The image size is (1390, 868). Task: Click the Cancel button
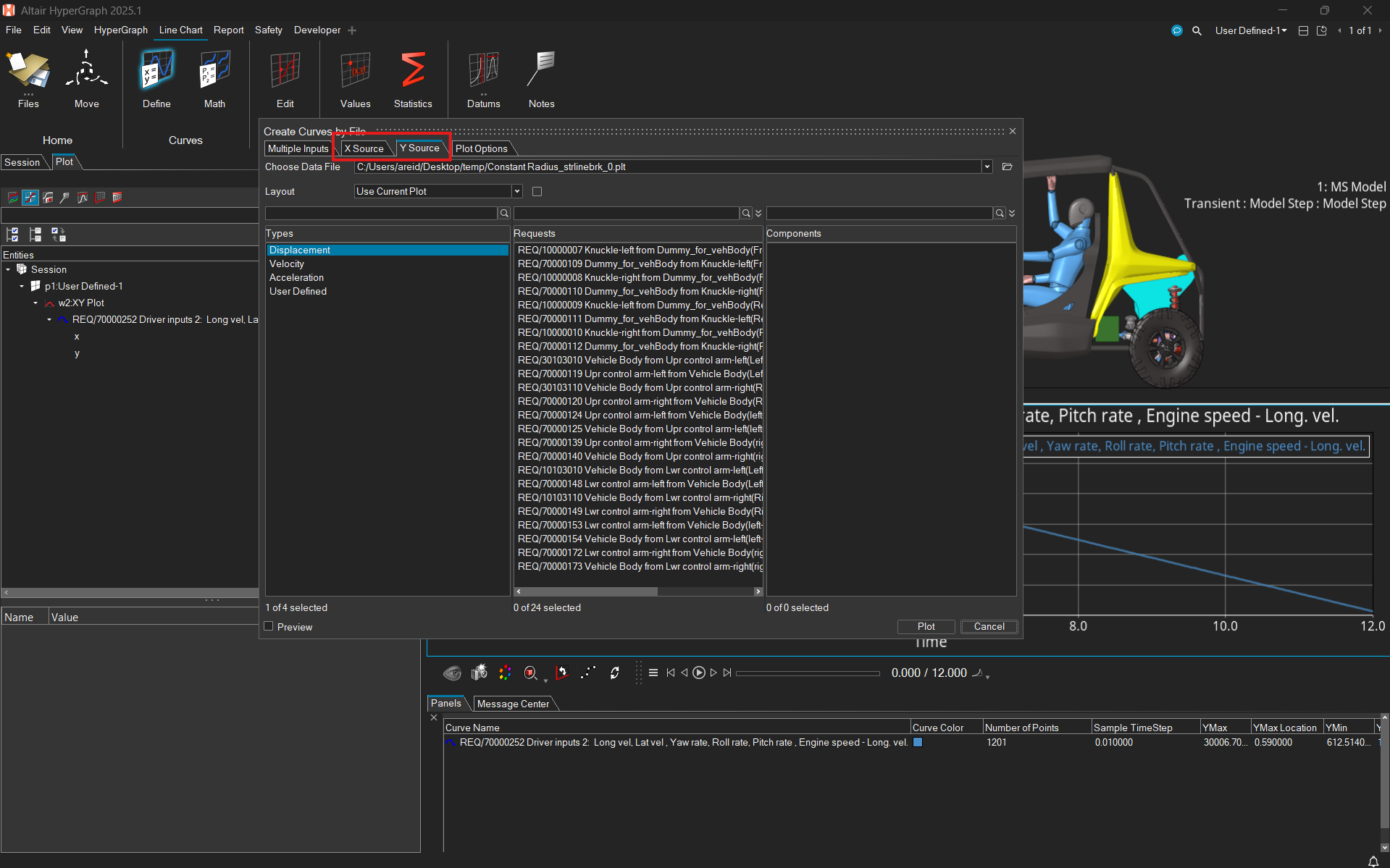989,627
